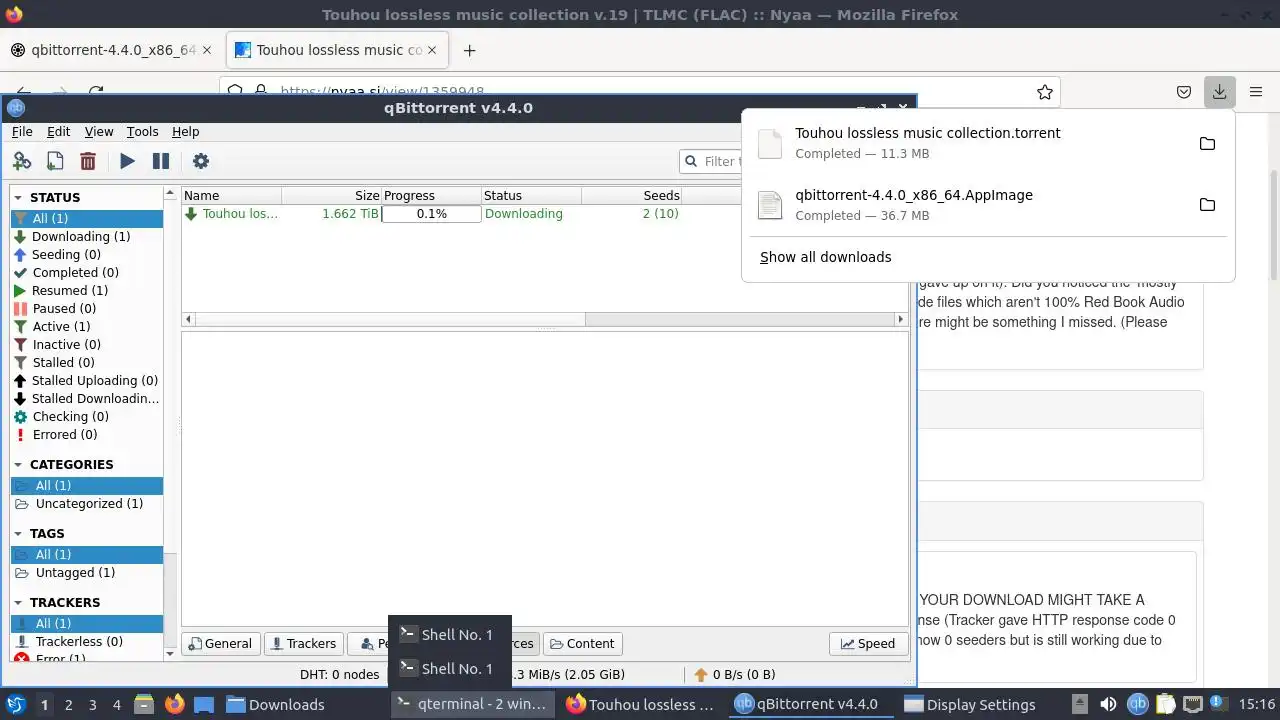This screenshot has height=720, width=1280.
Task: Sort torrents by Seeds column
Action: coord(631,195)
